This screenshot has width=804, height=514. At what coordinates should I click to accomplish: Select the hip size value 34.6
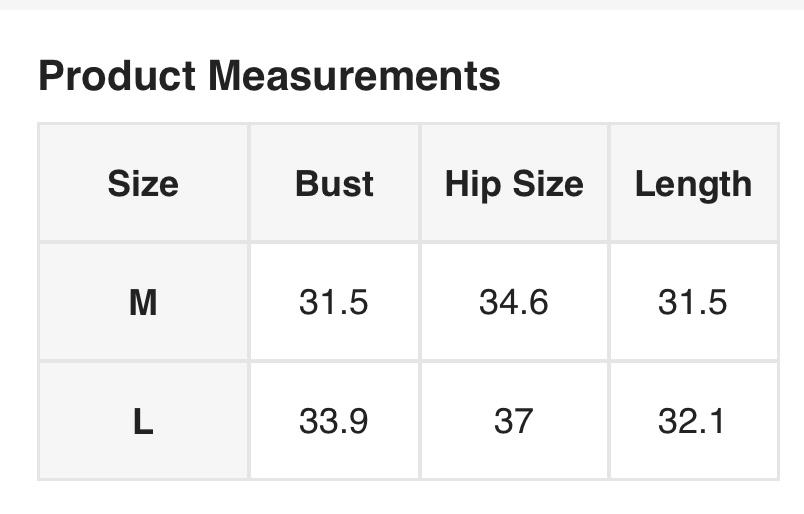[x=514, y=302]
